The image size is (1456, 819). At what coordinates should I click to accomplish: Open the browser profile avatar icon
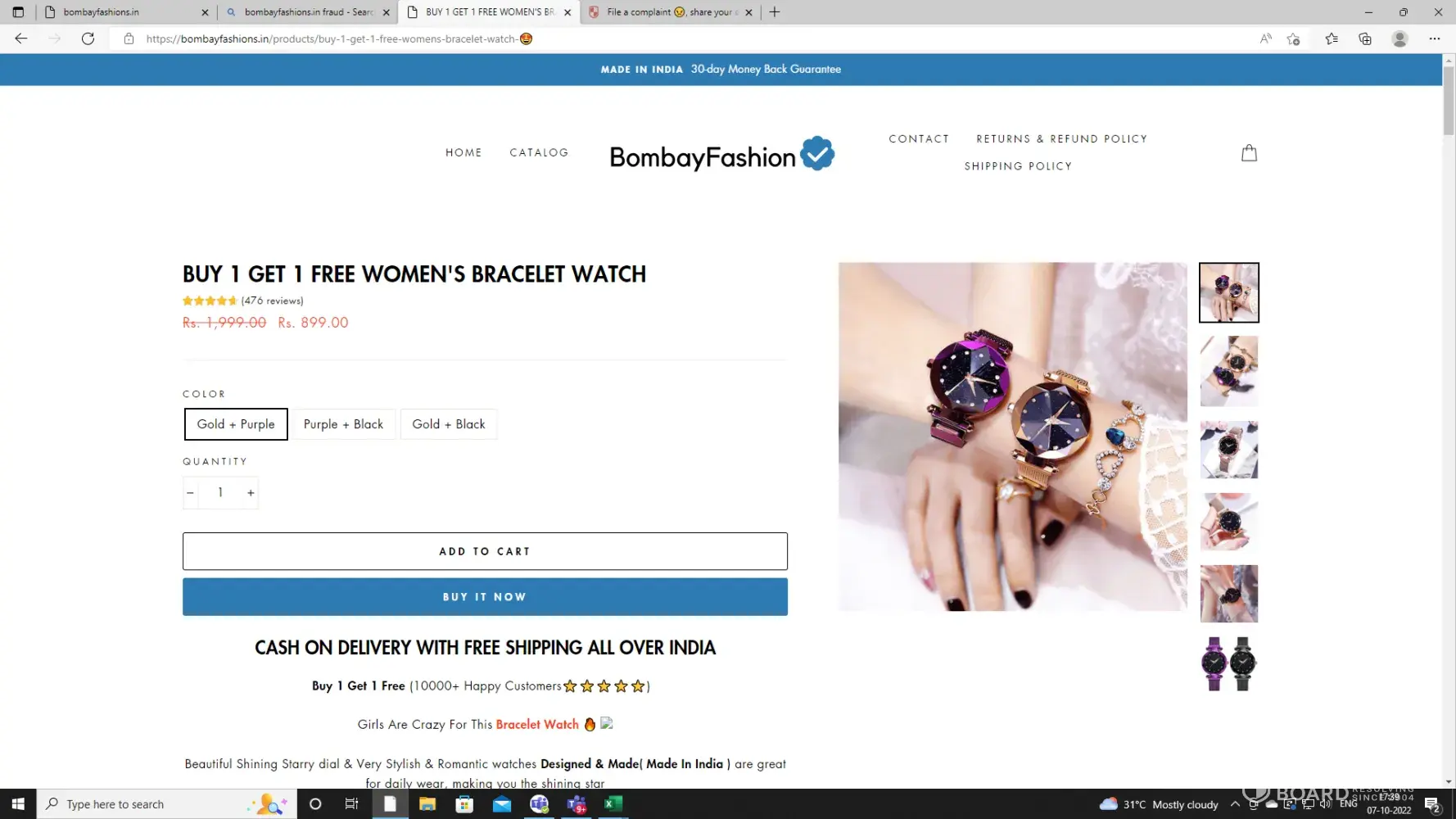(1399, 38)
